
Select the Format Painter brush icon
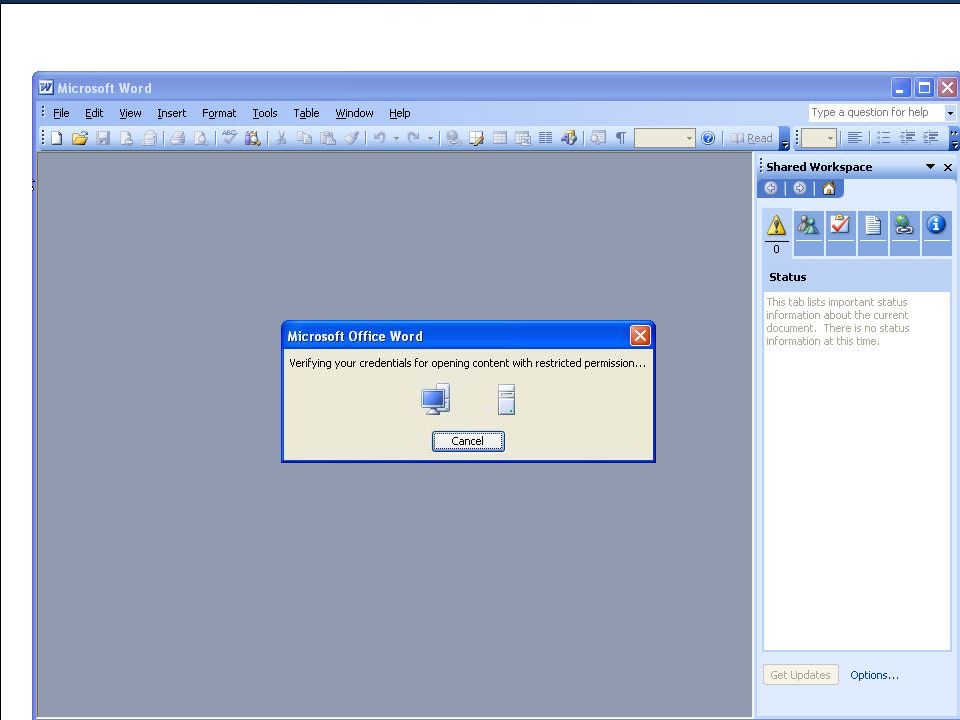pos(351,138)
